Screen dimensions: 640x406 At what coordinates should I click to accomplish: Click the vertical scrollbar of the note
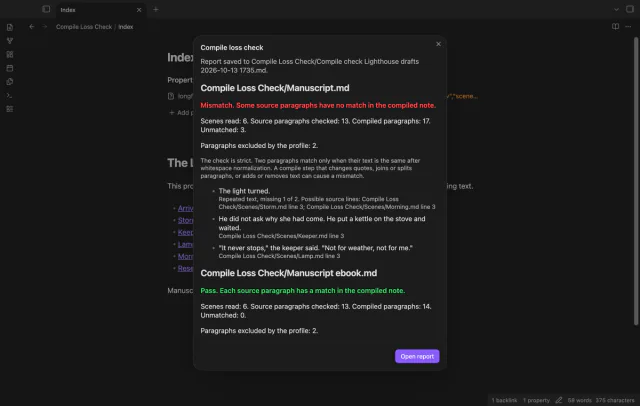pyautogui.click(x=636, y=182)
